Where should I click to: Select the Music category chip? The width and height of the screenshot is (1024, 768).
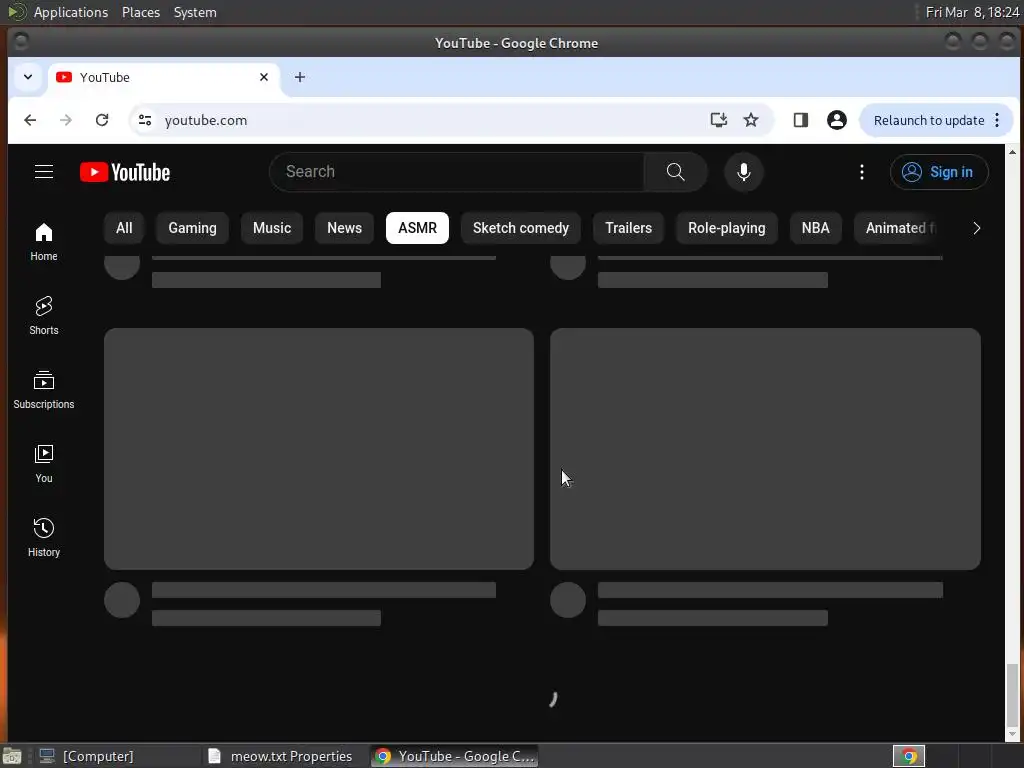(272, 228)
